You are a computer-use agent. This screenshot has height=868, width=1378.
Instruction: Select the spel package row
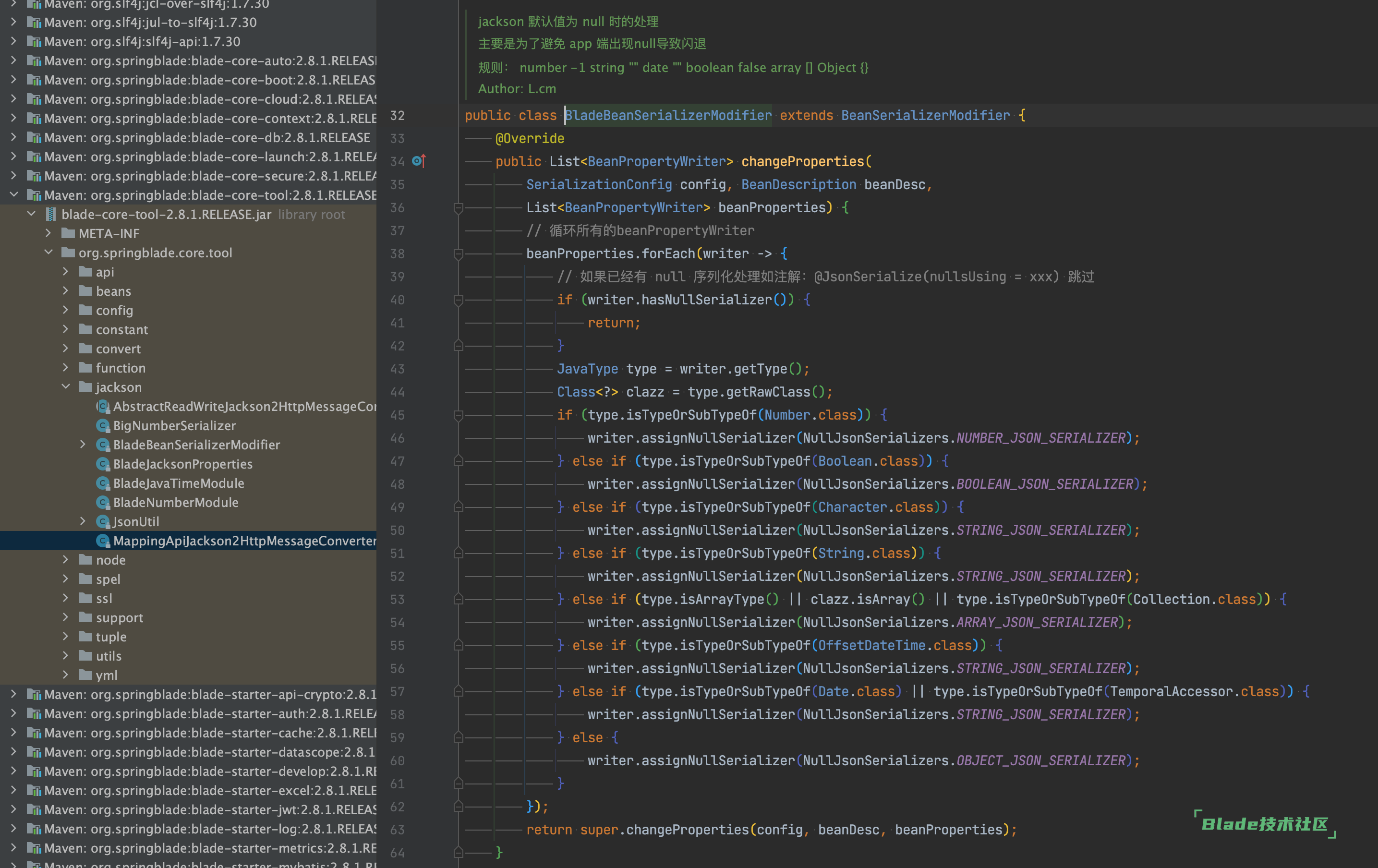[188, 579]
